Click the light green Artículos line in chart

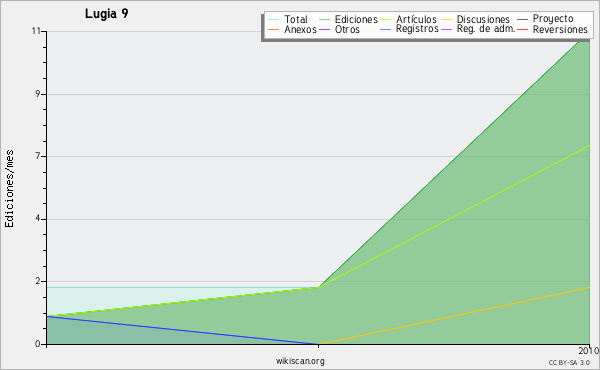454,216
